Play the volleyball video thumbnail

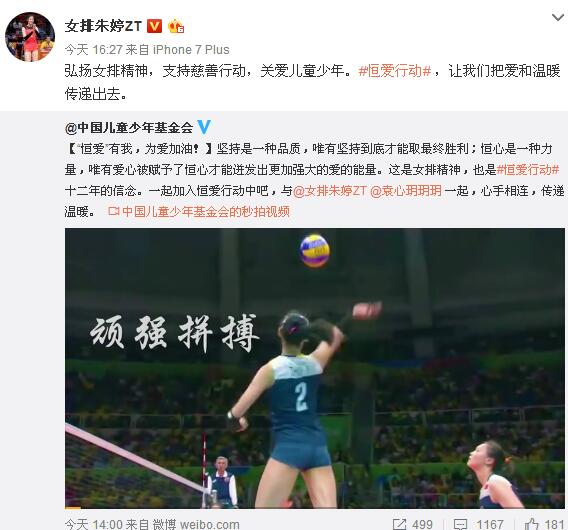pyautogui.click(x=315, y=368)
